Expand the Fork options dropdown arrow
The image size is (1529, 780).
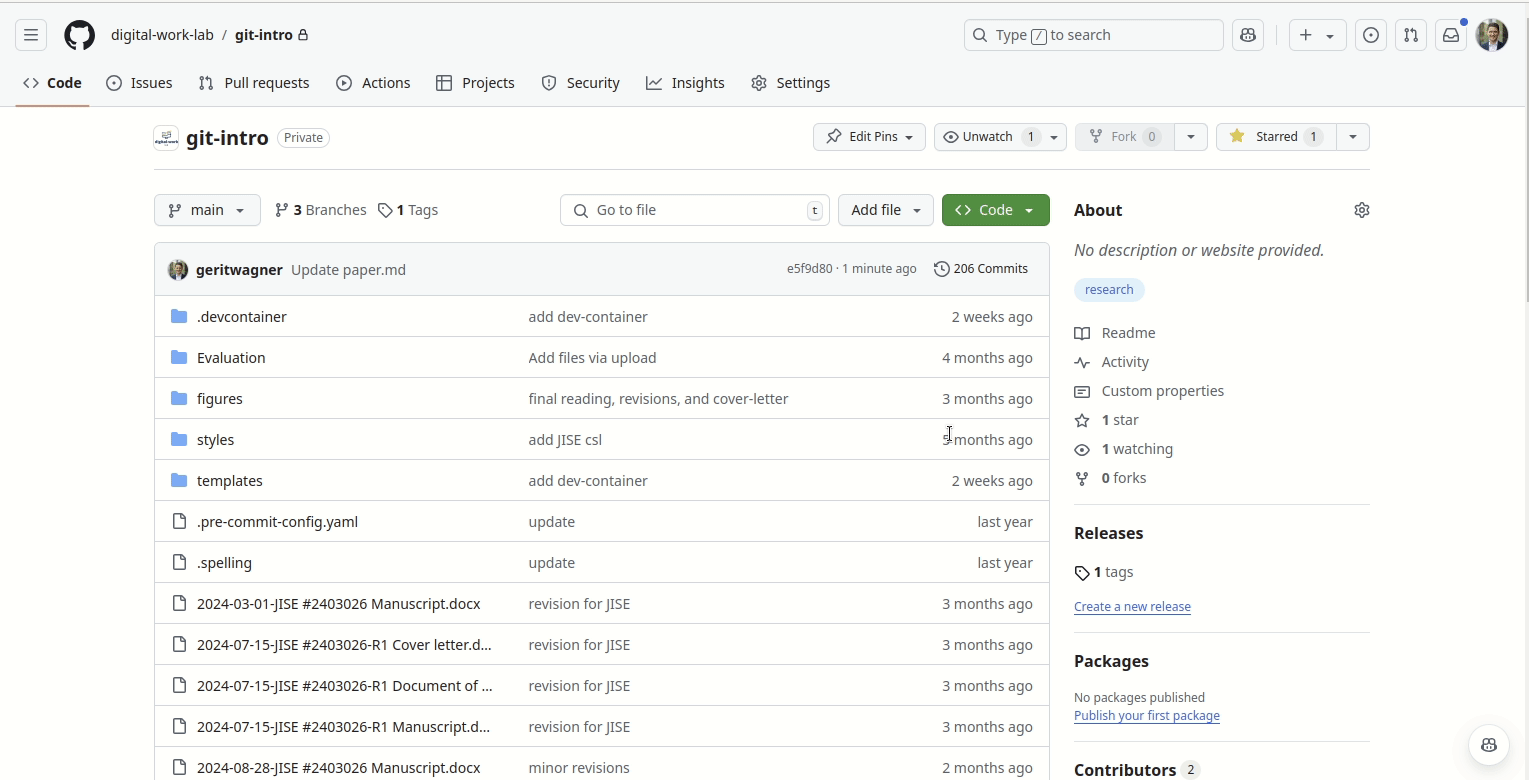[x=1190, y=137]
